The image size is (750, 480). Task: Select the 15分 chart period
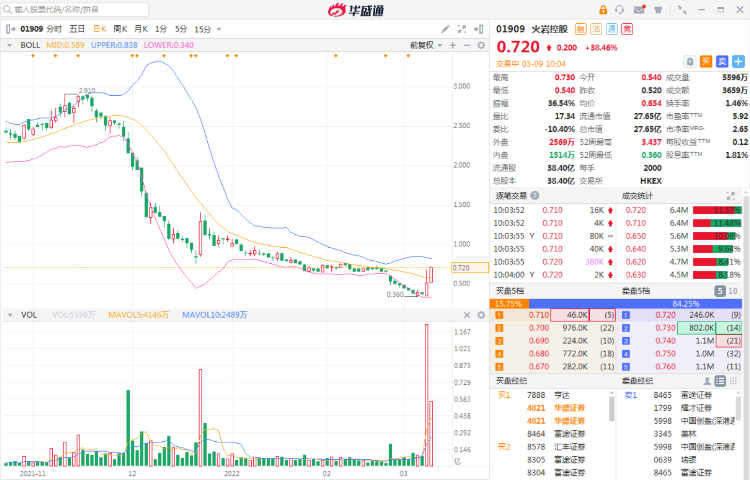click(x=202, y=29)
